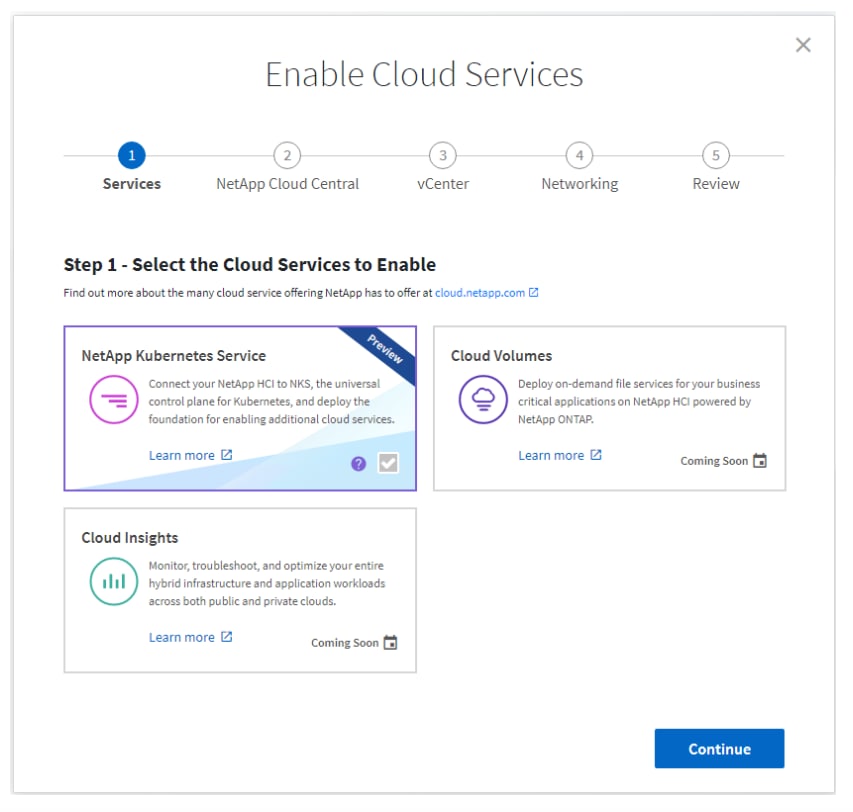Click the Cloud Volumes Coming Soon calendar icon
853x812 pixels.
[x=760, y=461]
